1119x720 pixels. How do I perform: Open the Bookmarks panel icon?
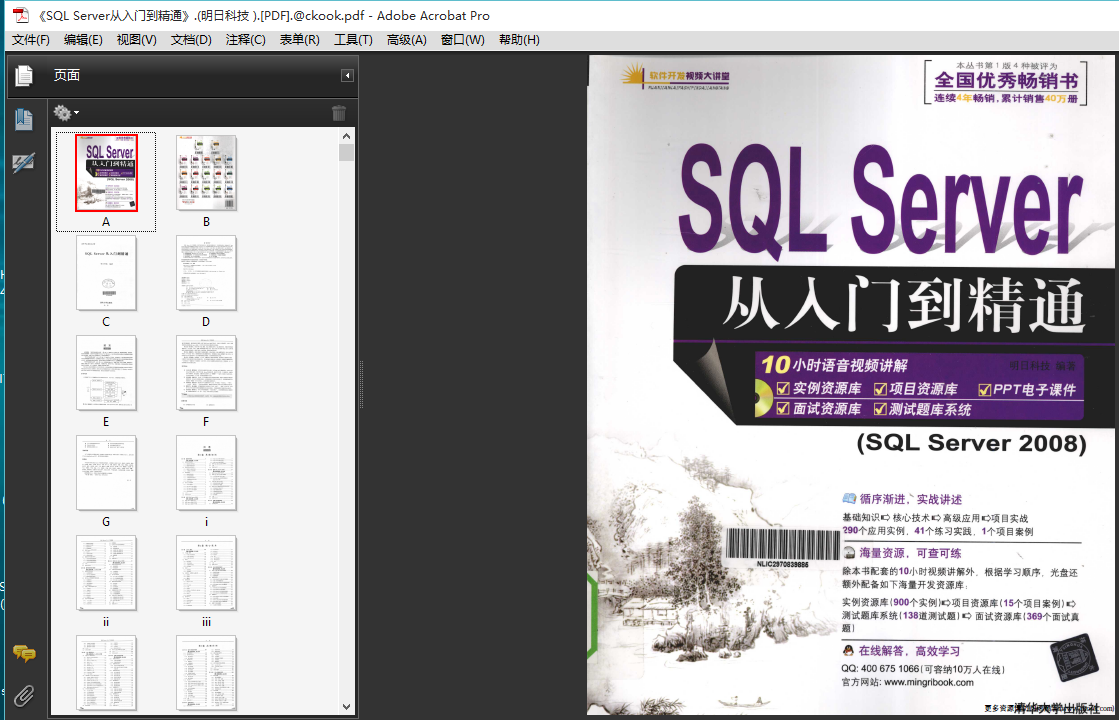tap(24, 119)
